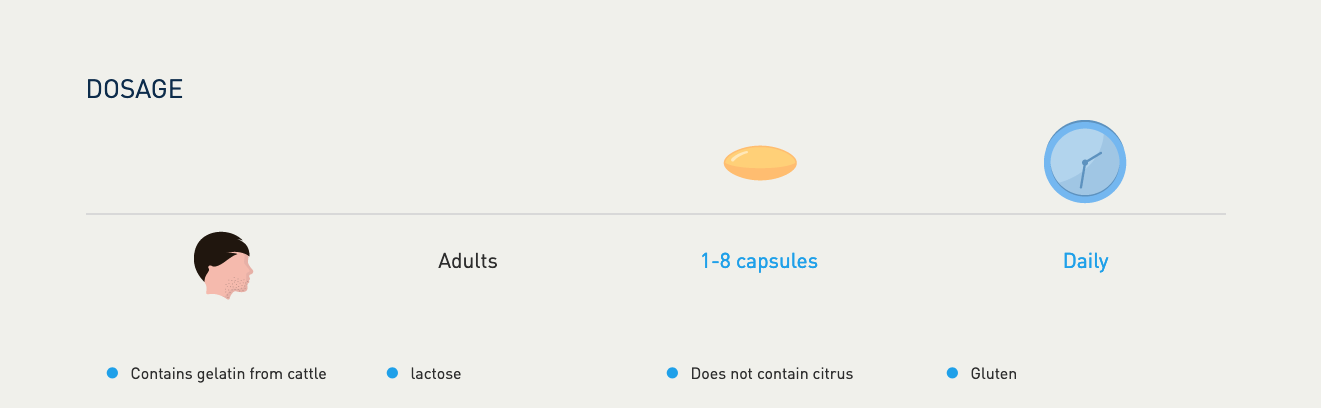Screen dimensions: 1321x408
Task: Click the bullet beside Contains gelatin from cattle
Action: (x=113, y=373)
